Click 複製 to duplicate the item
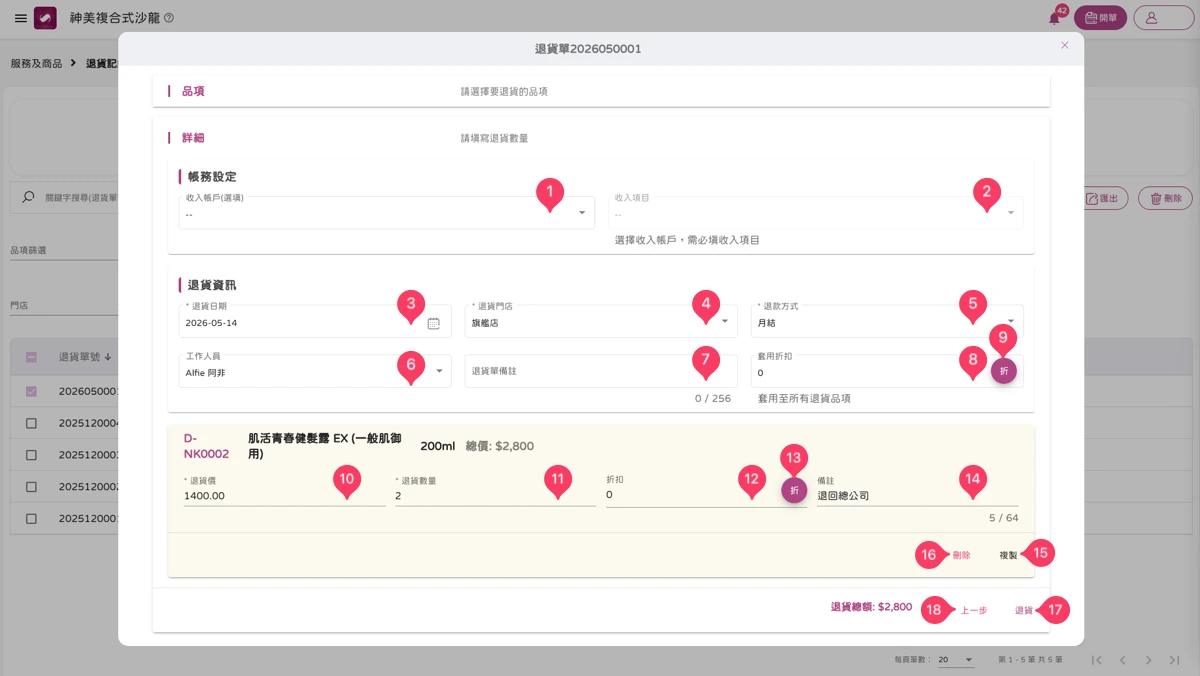This screenshot has height=676, width=1200. coord(1008,555)
